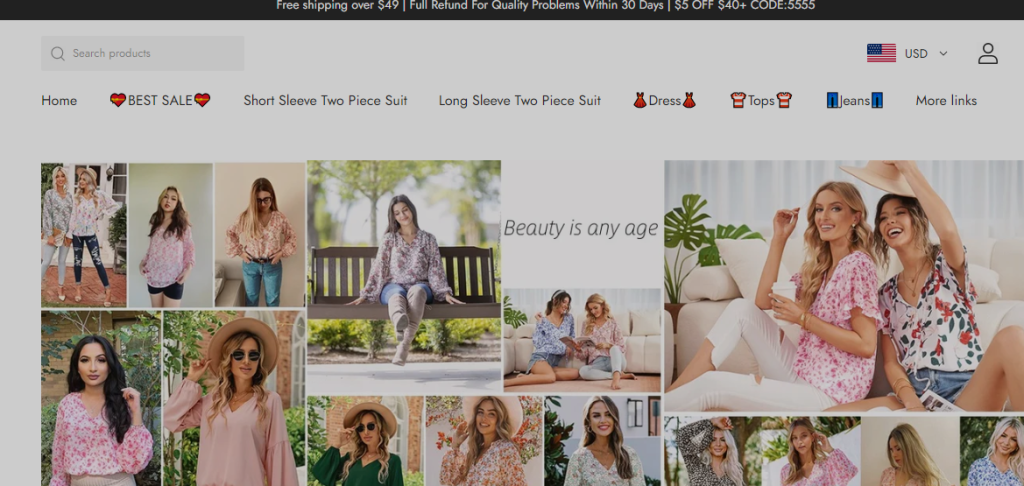Click the woman on bench photo
This screenshot has width=1024, height=486.
tap(403, 275)
